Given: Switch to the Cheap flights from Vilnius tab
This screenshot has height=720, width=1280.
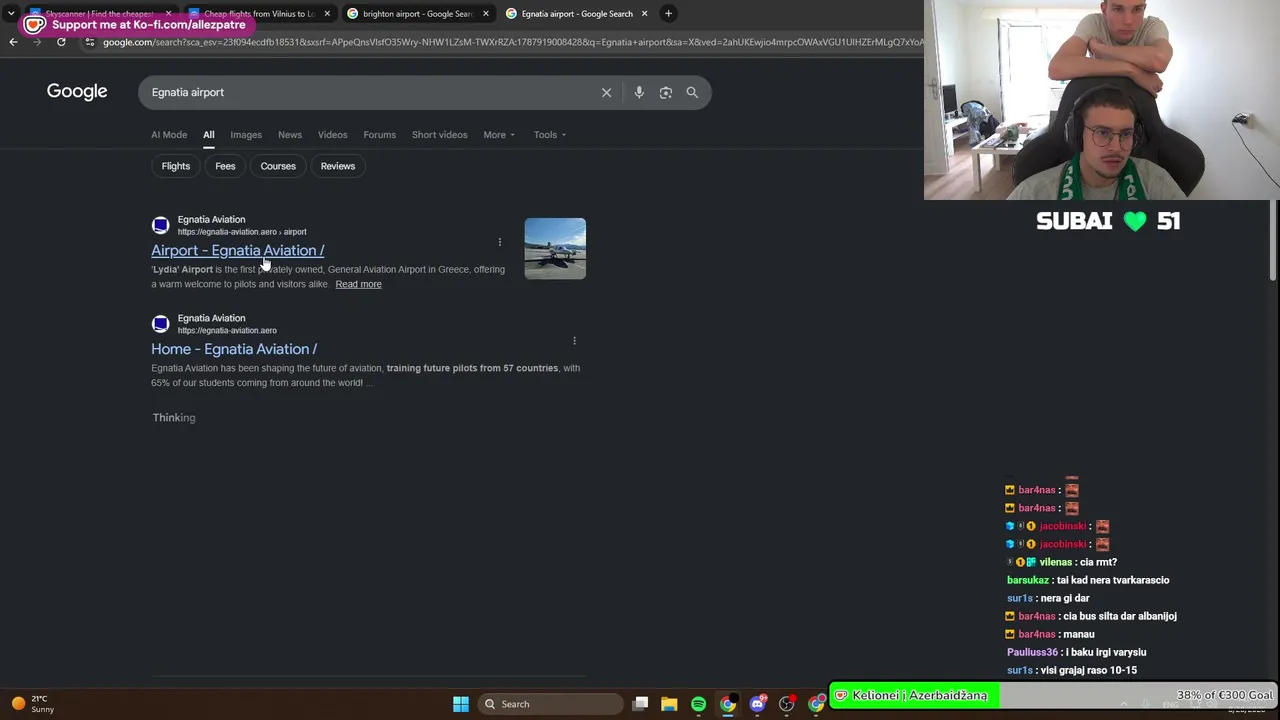Looking at the screenshot, I should tap(259, 14).
